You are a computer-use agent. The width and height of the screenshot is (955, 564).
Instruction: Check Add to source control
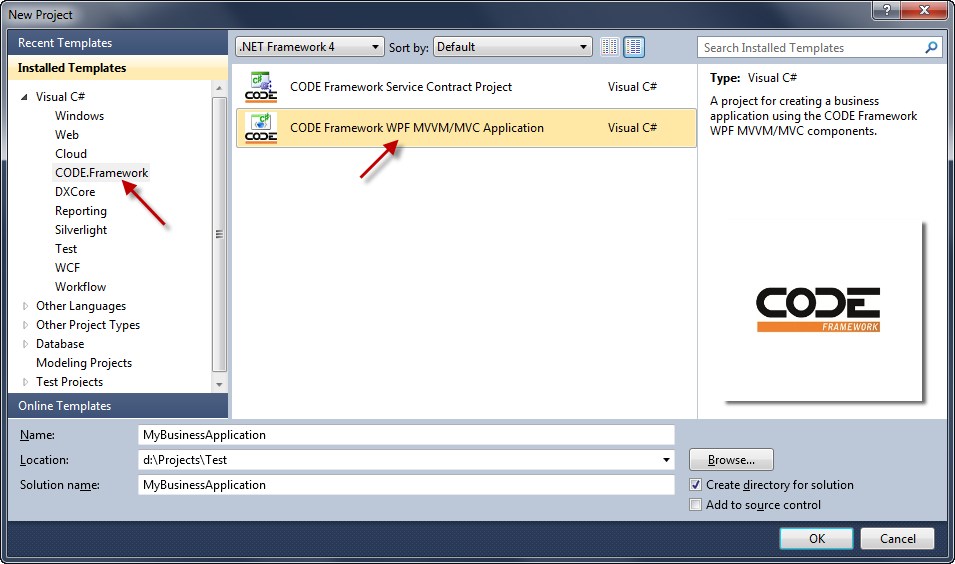[696, 505]
